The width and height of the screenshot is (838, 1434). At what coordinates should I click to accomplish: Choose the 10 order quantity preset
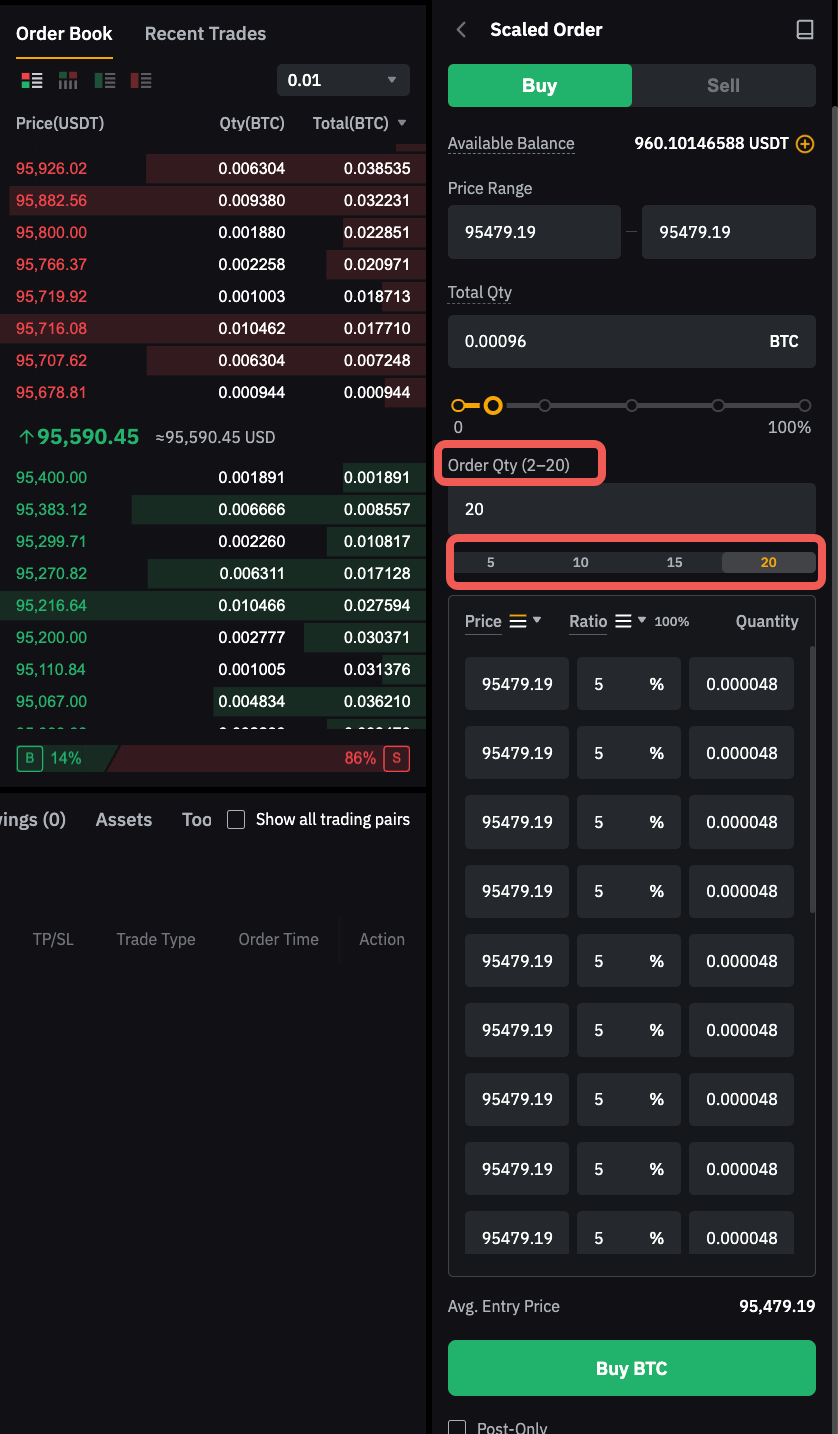point(580,563)
